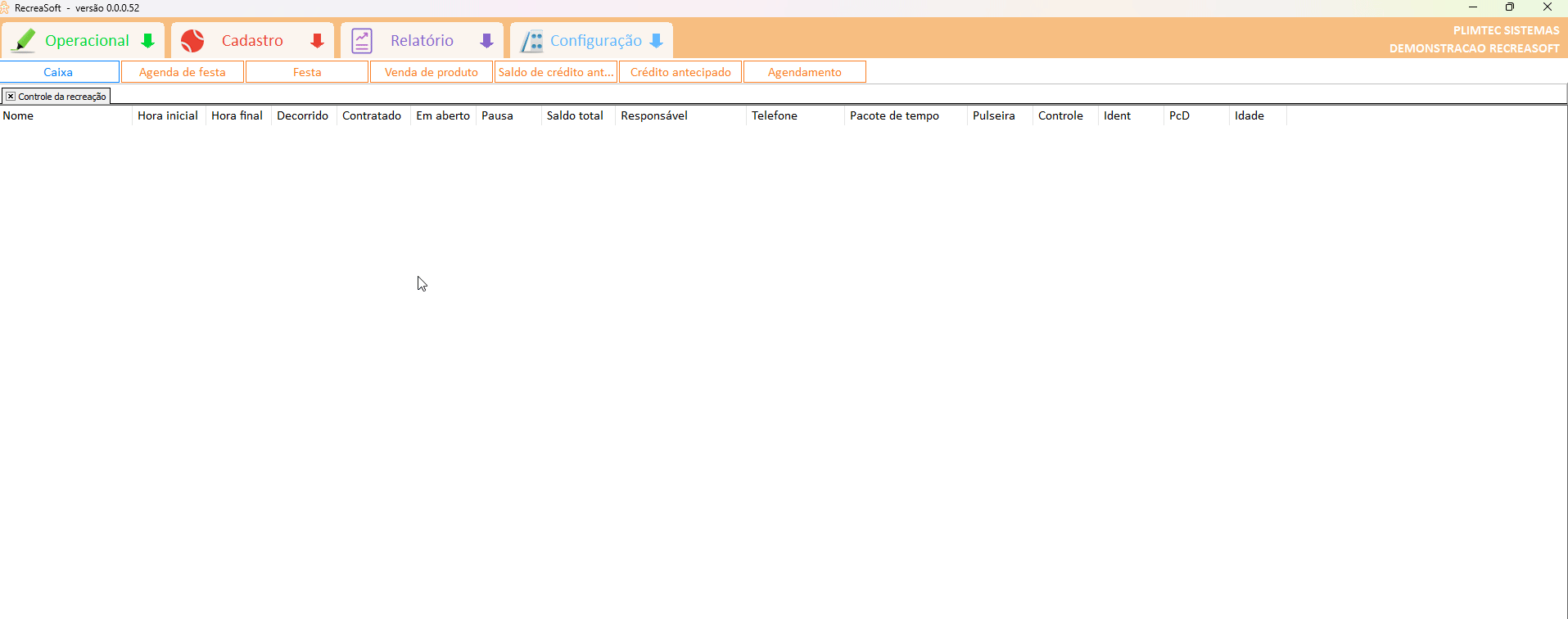
Task: Open the Caixa button
Action: [x=59, y=72]
